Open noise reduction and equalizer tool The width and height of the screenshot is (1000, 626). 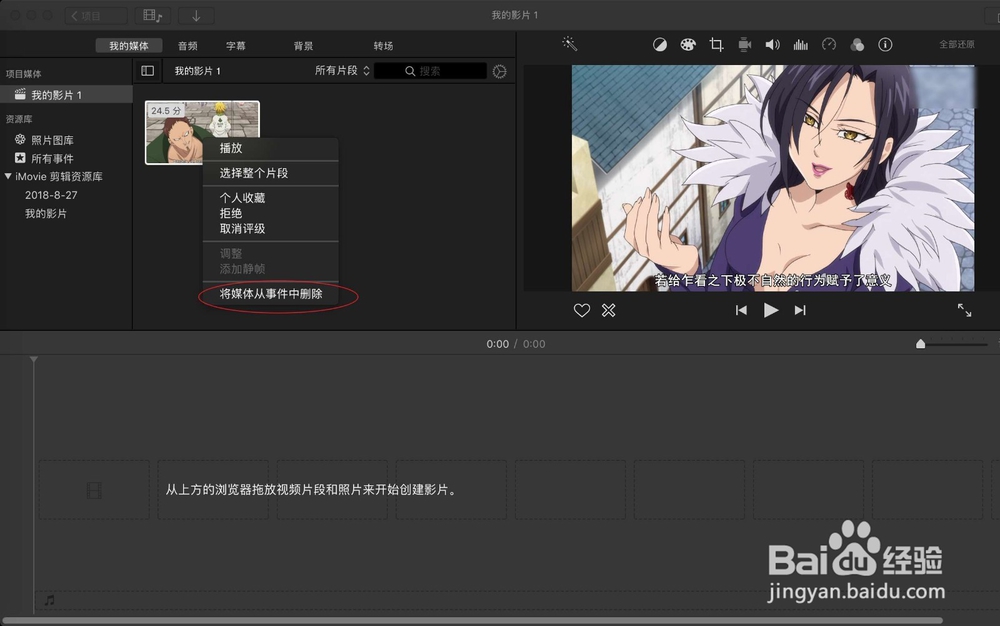coord(800,45)
